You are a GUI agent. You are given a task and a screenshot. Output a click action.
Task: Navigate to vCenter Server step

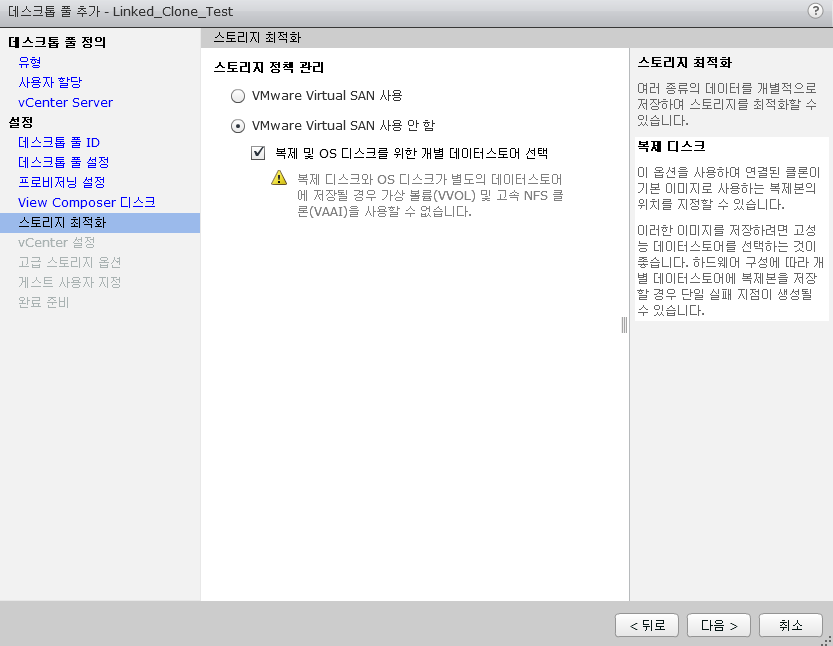click(x=65, y=103)
